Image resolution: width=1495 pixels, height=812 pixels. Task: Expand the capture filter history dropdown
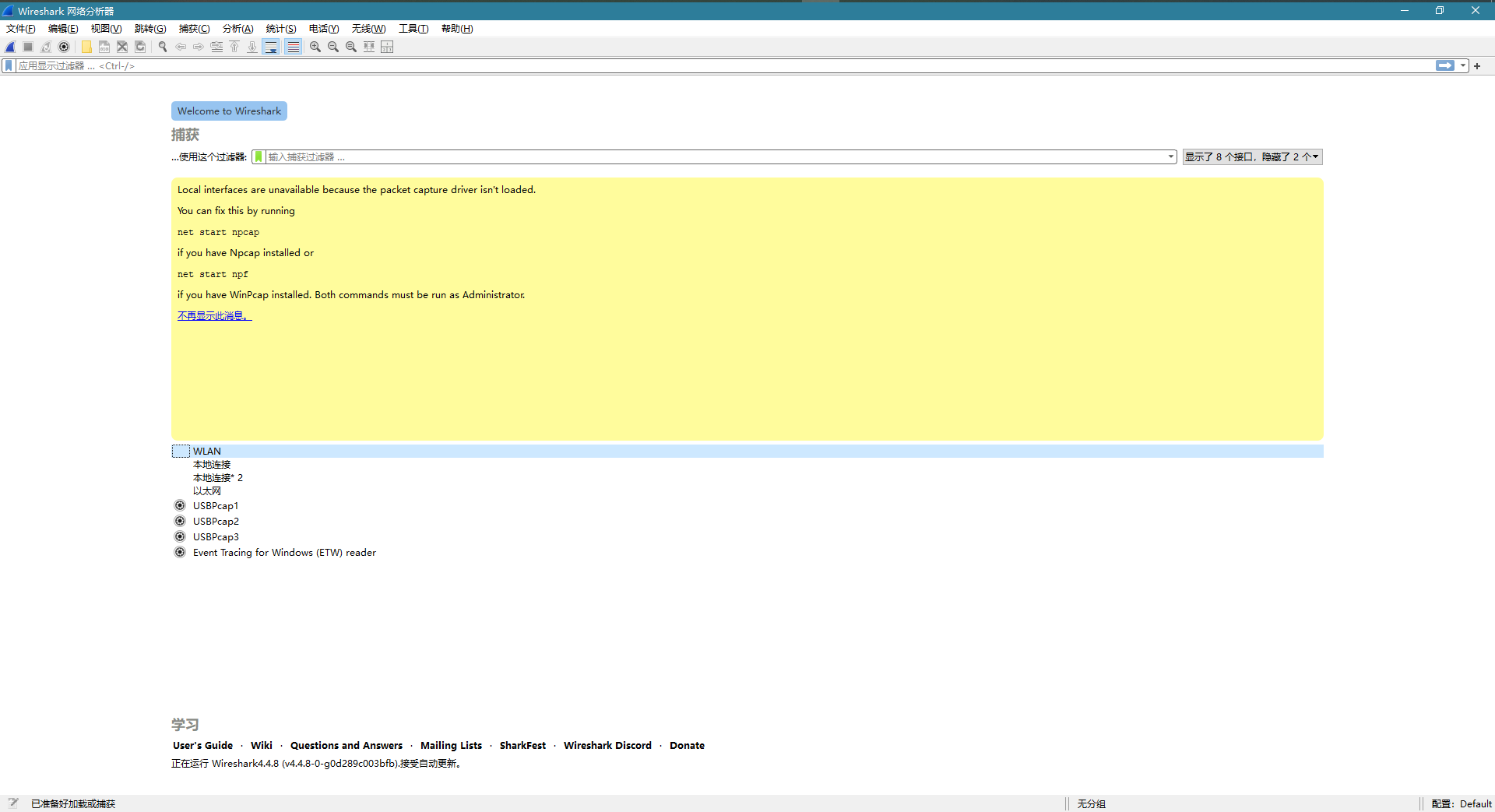coord(1170,157)
